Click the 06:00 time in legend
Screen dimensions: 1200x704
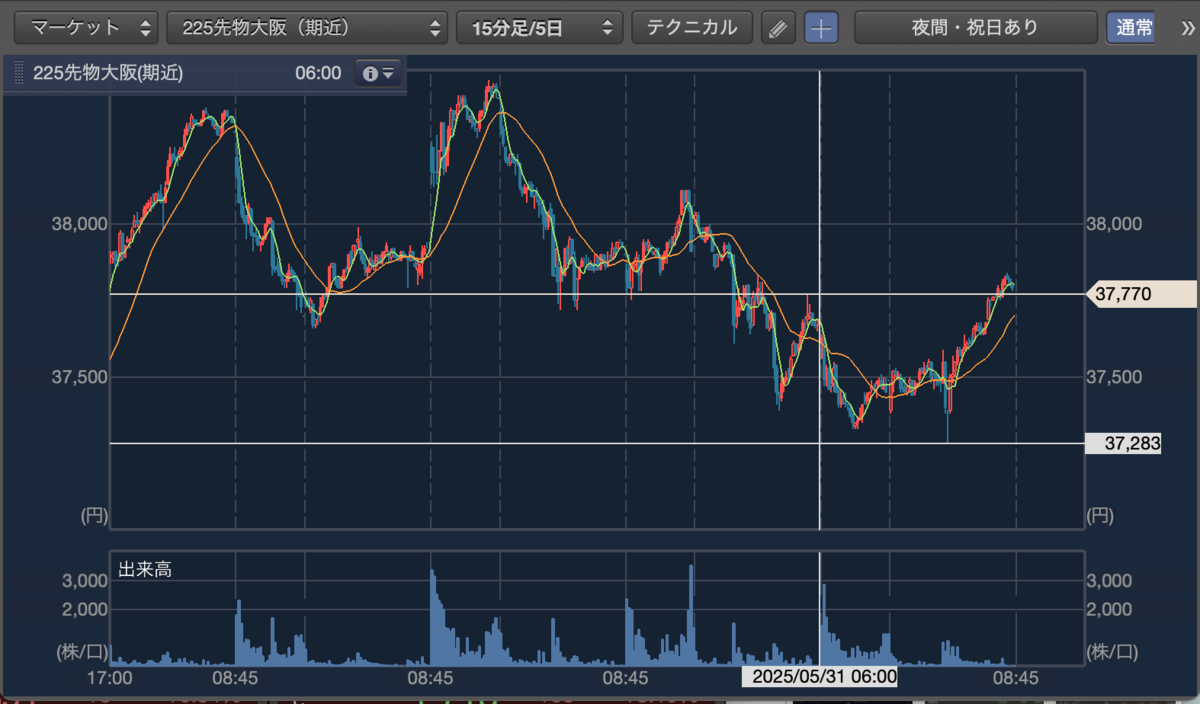click(318, 73)
